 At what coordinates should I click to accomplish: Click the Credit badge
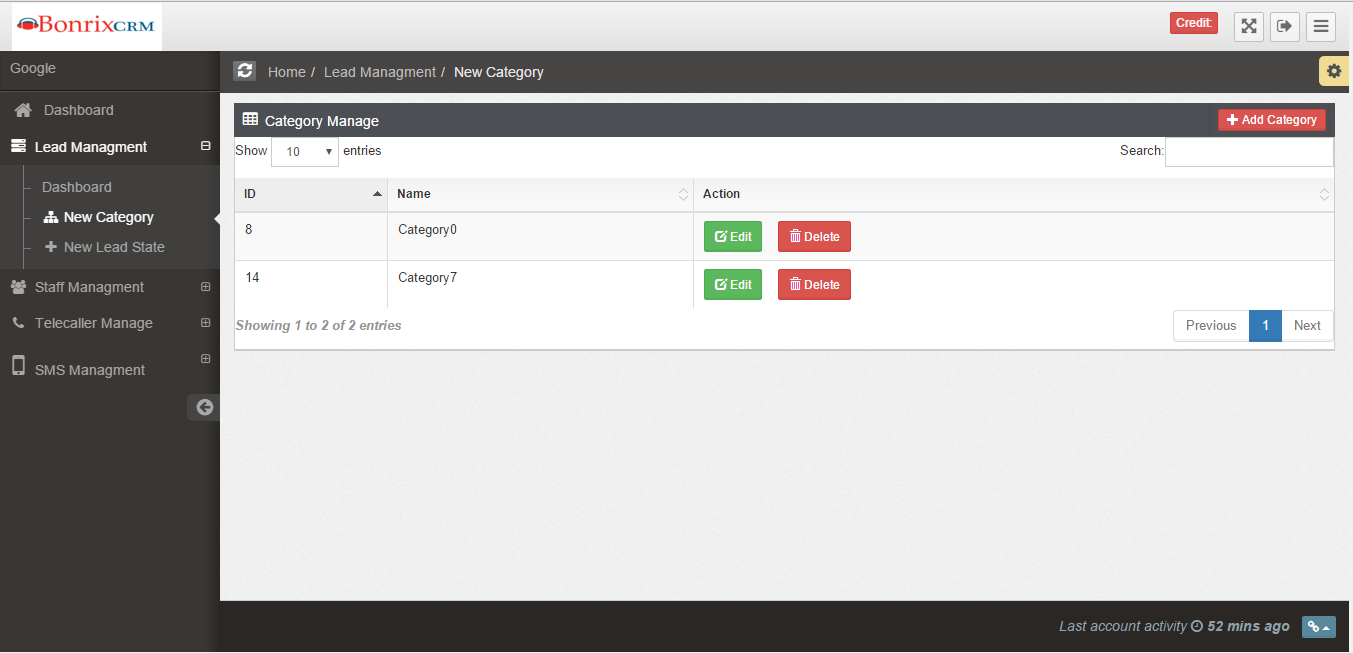[1194, 23]
